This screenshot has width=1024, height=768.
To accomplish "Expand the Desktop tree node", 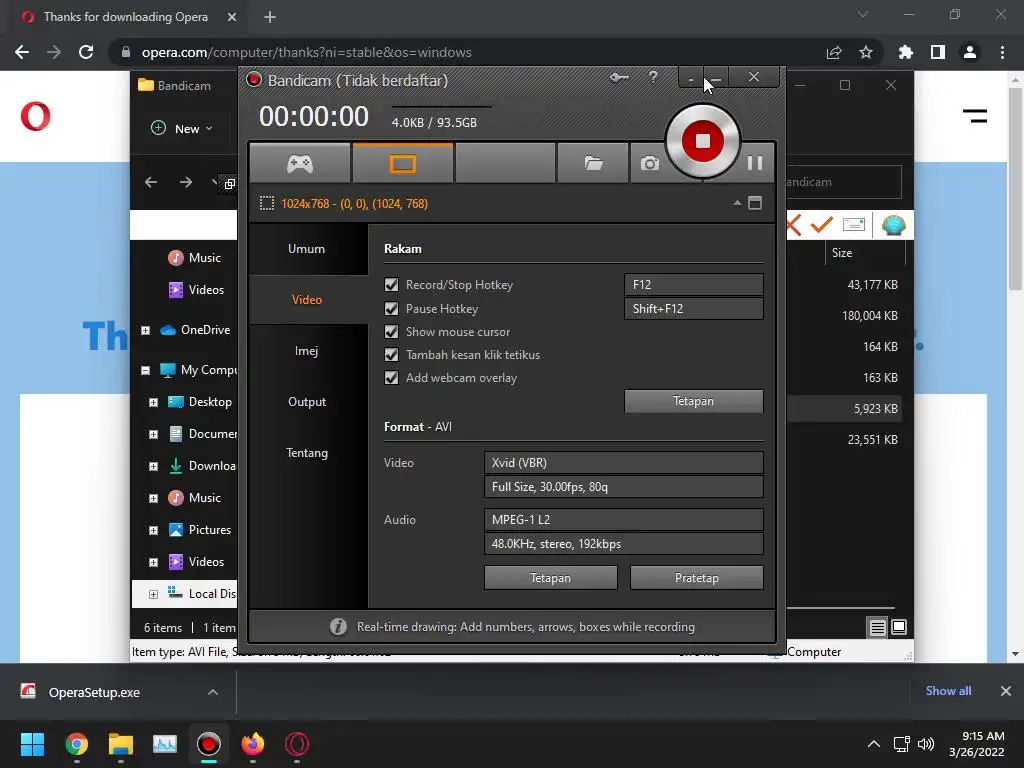I will tap(153, 402).
